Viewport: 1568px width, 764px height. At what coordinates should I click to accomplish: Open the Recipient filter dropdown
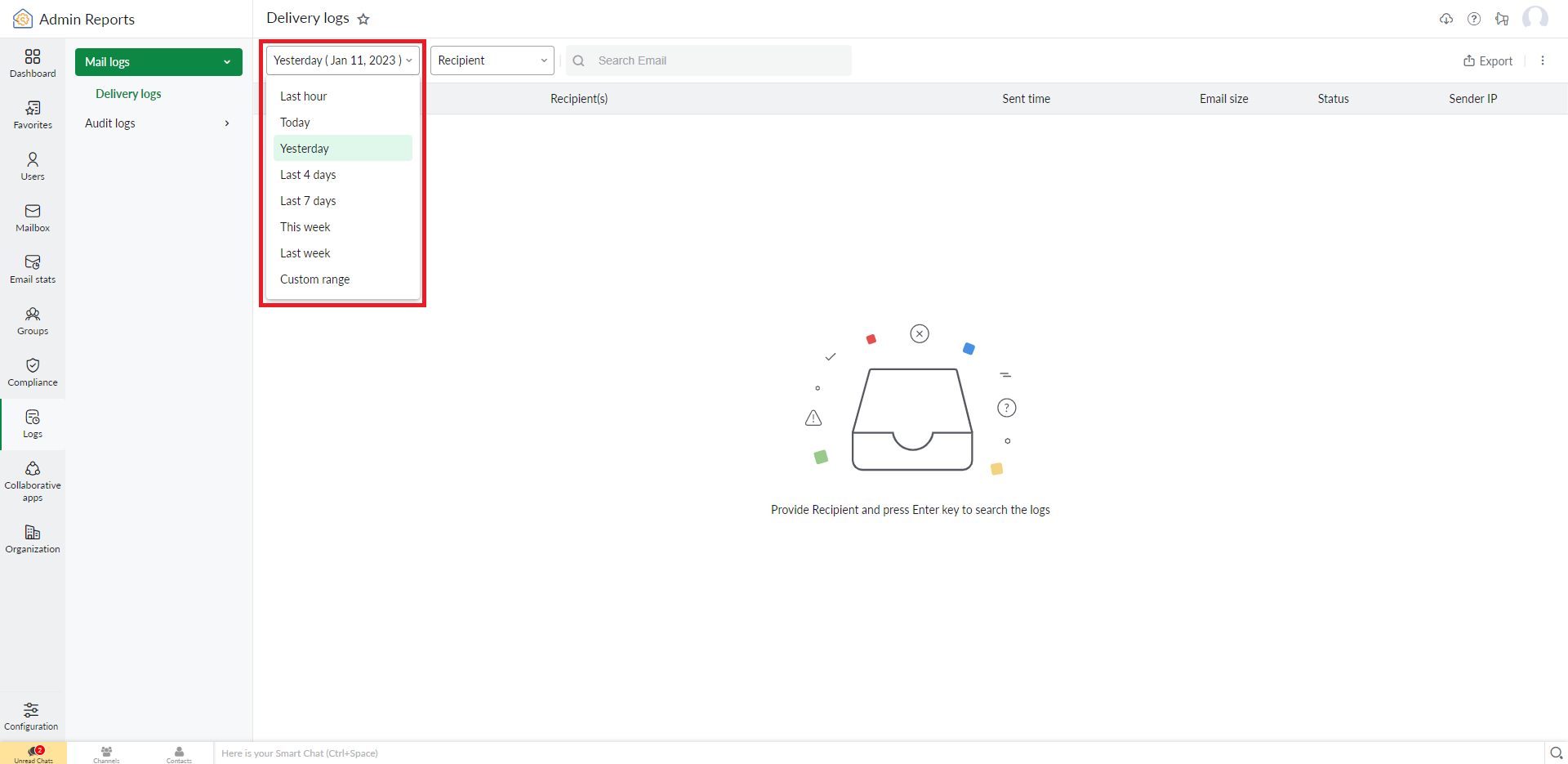pyautogui.click(x=492, y=60)
